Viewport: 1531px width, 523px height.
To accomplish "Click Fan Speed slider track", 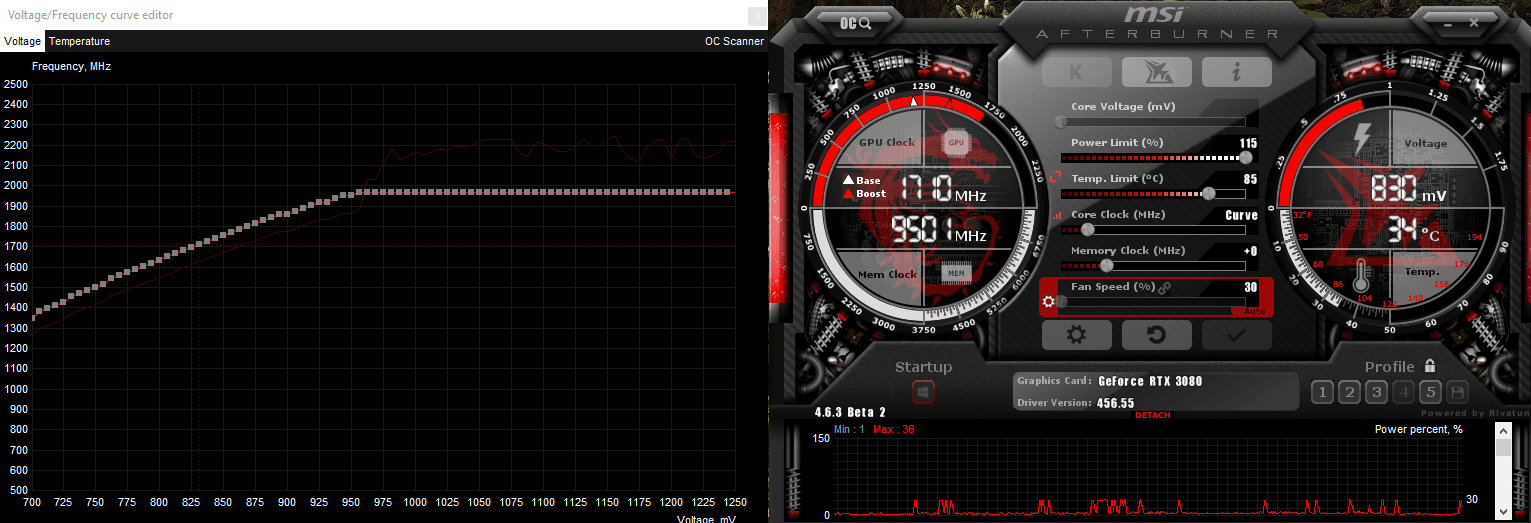I will (1153, 301).
